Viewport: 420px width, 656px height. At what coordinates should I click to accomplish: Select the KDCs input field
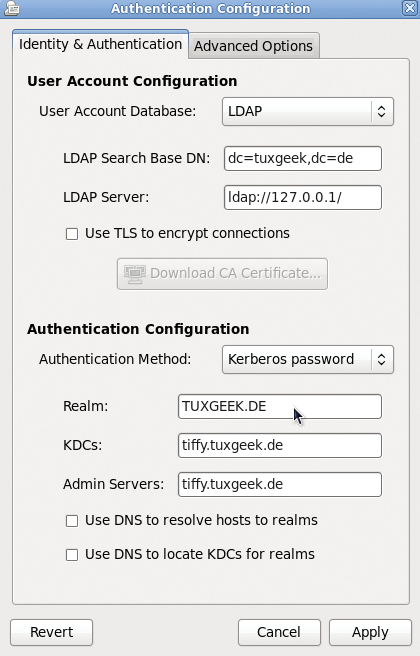pyautogui.click(x=280, y=445)
